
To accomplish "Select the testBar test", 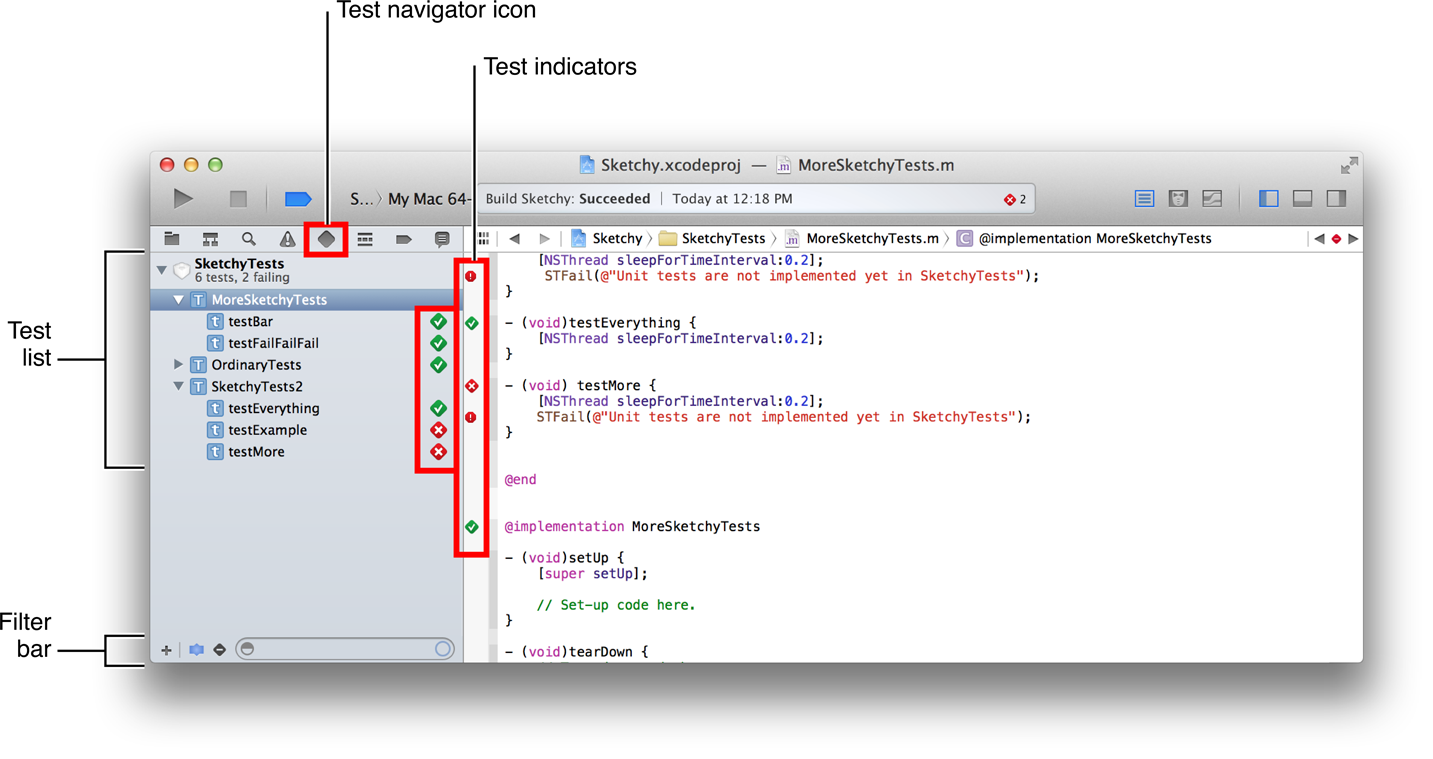I will tap(306, 322).
